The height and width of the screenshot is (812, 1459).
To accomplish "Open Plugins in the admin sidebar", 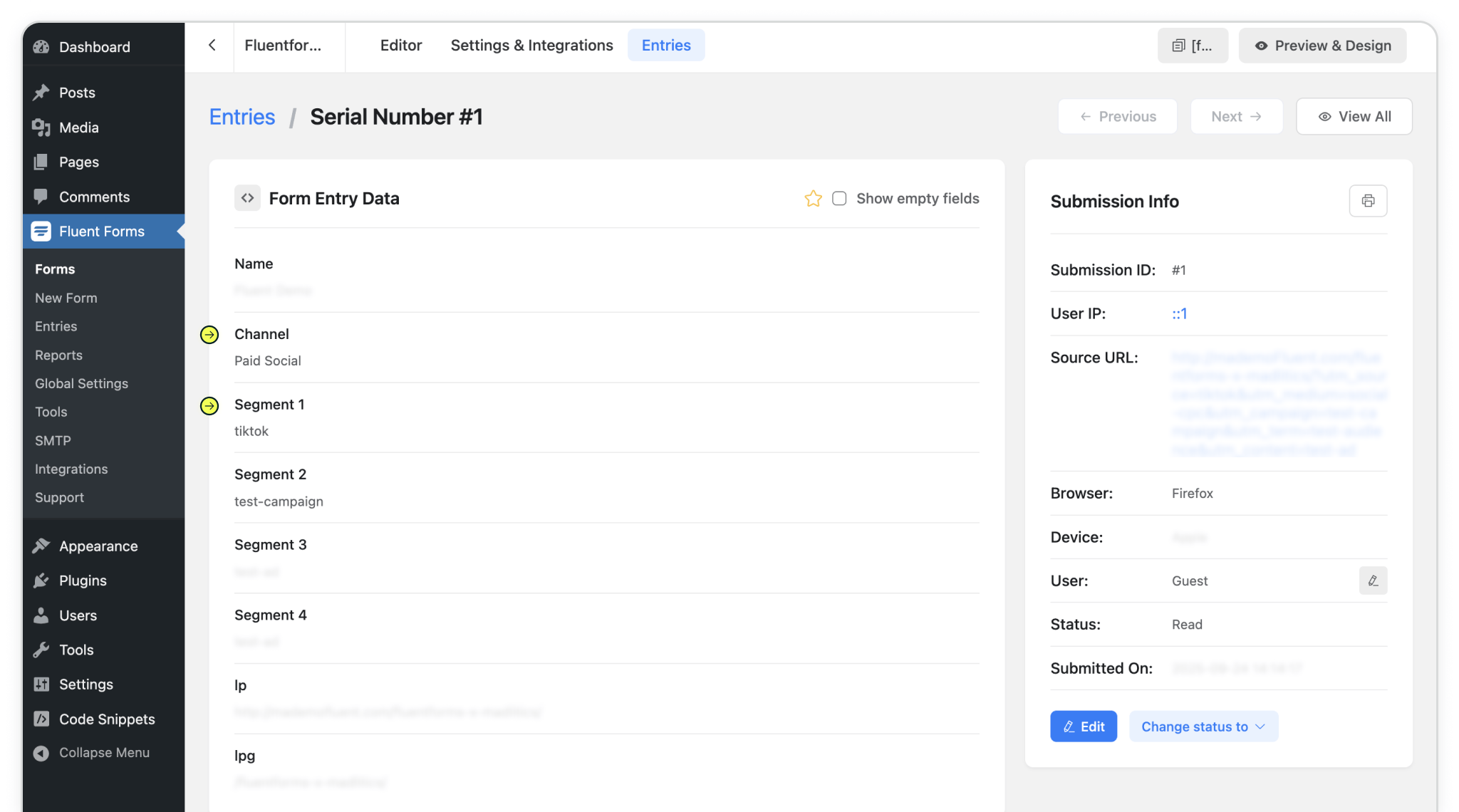I will 83,581.
